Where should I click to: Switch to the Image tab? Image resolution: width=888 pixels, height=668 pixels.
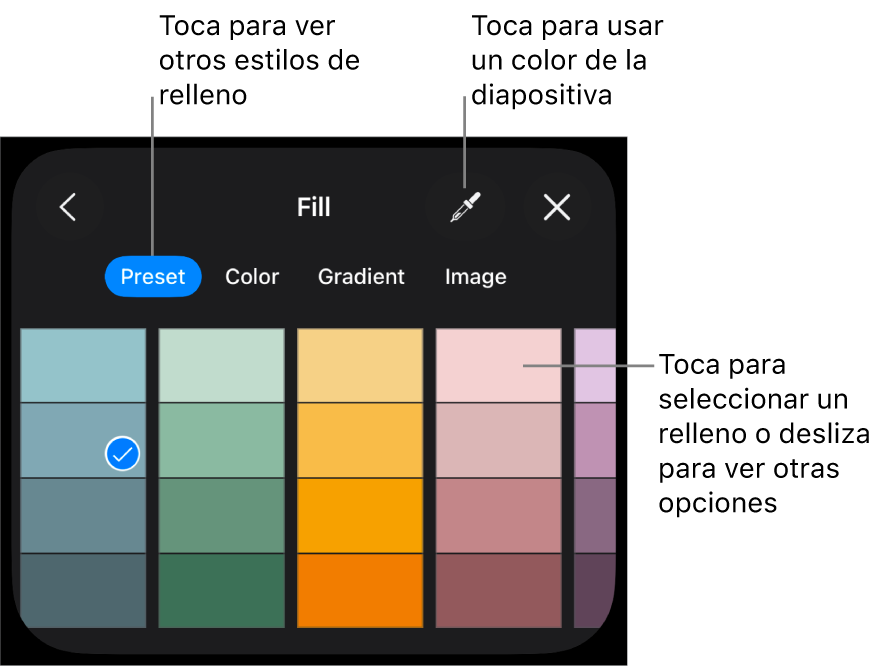[x=475, y=277]
